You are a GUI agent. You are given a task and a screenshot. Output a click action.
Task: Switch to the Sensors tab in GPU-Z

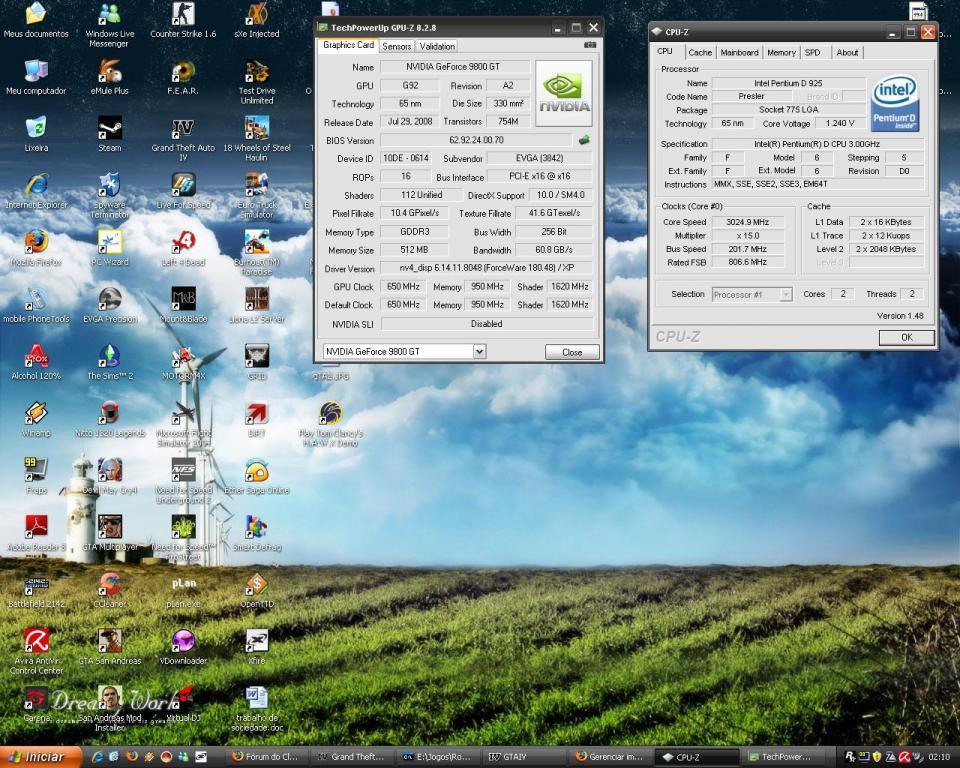point(397,46)
